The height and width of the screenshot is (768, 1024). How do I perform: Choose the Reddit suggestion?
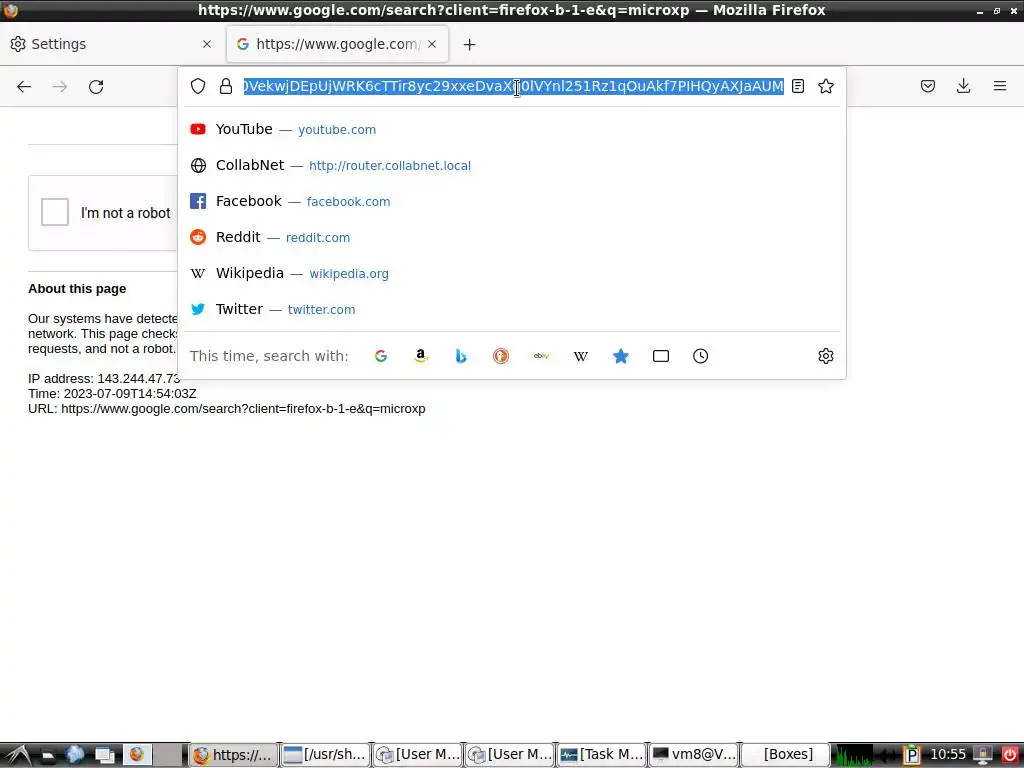[511, 237]
